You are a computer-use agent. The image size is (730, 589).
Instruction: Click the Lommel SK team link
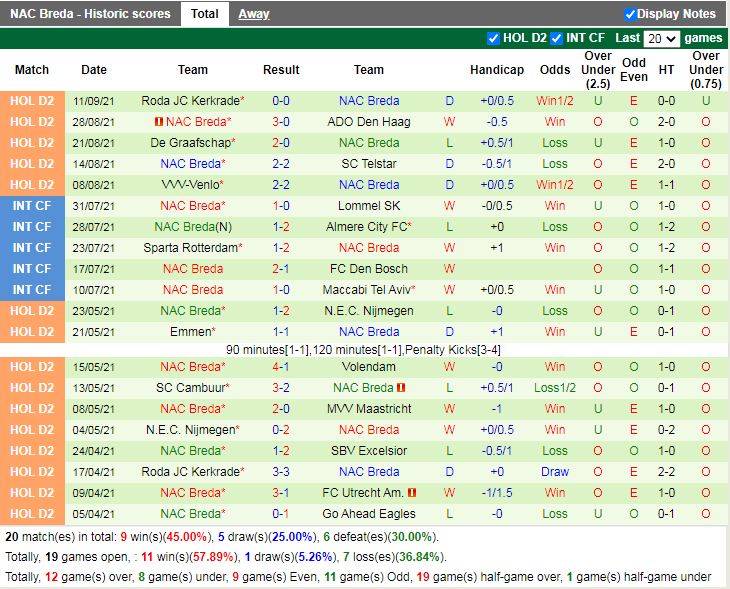pyautogui.click(x=368, y=206)
